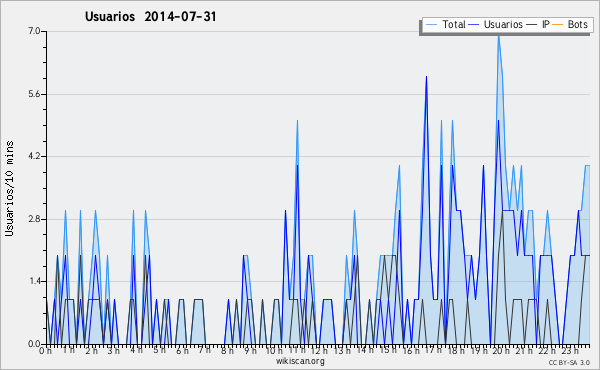Click the chart title Usuarios 2014-07-31

click(150, 16)
